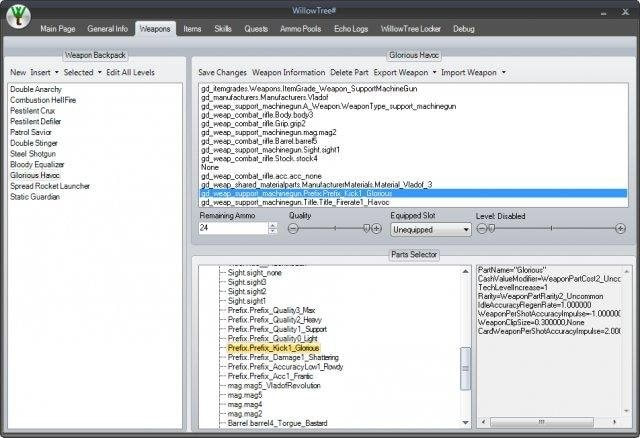Select Prefix_Damage1_Shattering in the tree
This screenshot has height=438, width=640.
(x=283, y=358)
